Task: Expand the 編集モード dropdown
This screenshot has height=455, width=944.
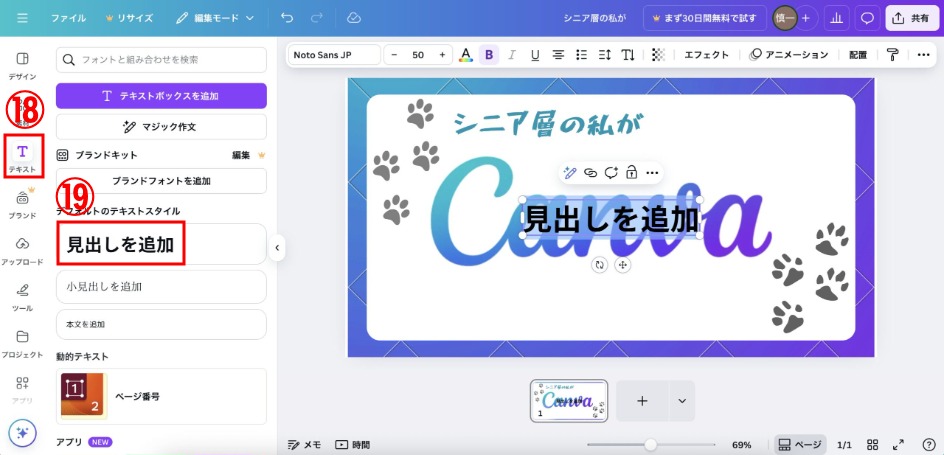Action: pyautogui.click(x=215, y=18)
